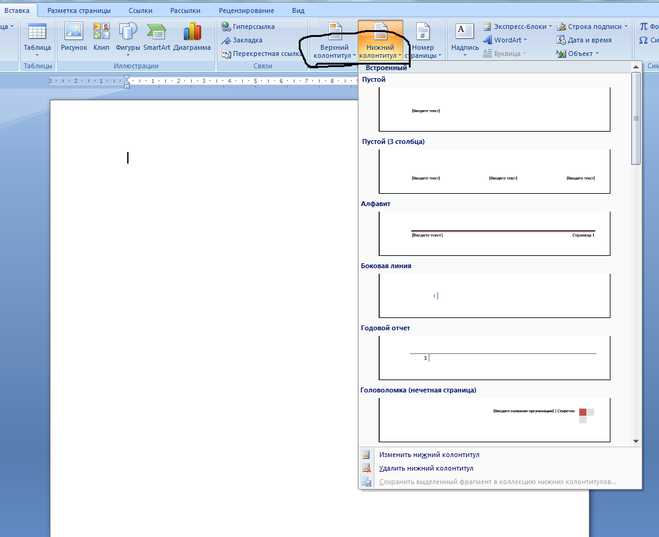
Task: Open Номер страницы page number menu
Action: coord(423,40)
